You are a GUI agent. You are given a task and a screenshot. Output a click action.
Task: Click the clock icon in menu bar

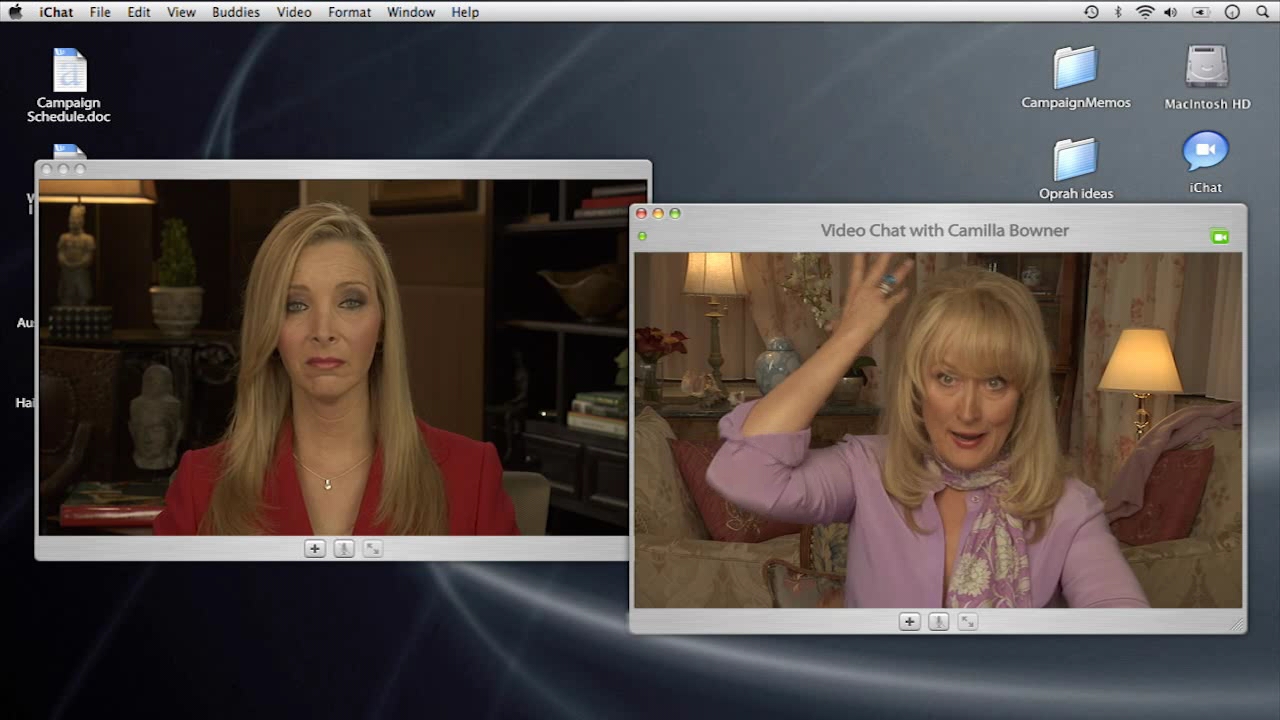1232,12
